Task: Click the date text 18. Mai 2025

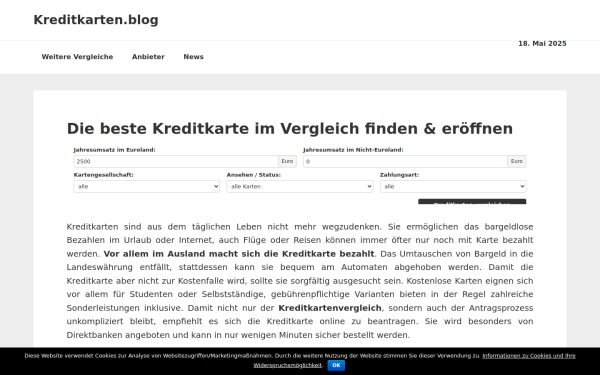Action: tap(542, 44)
